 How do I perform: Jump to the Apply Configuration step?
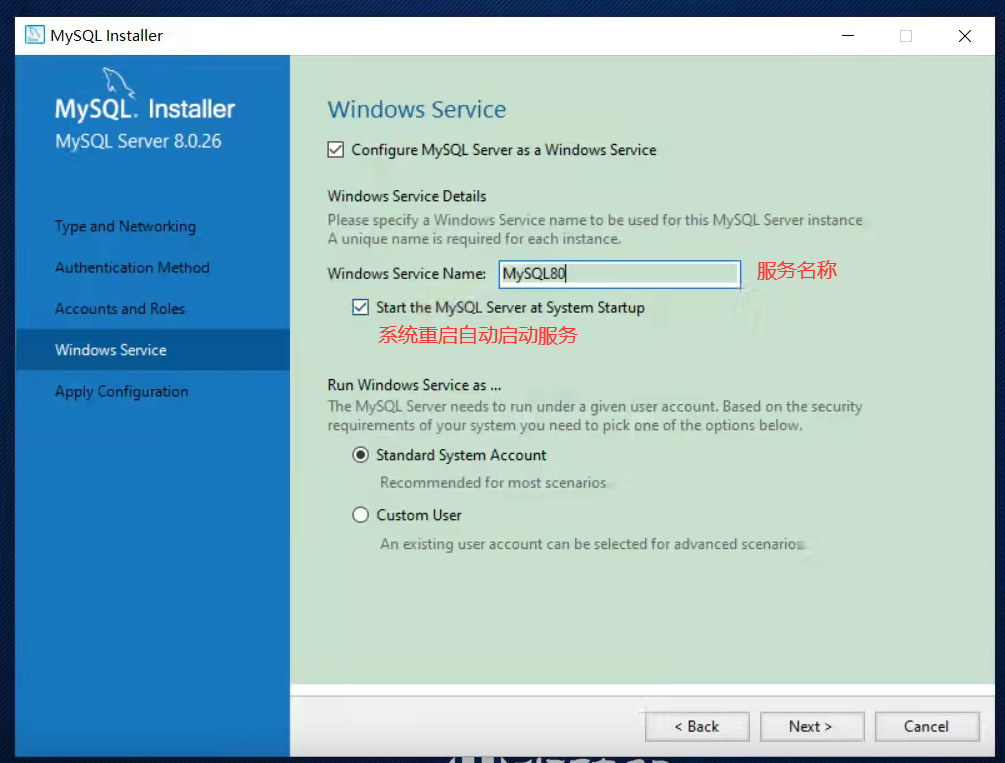click(121, 391)
